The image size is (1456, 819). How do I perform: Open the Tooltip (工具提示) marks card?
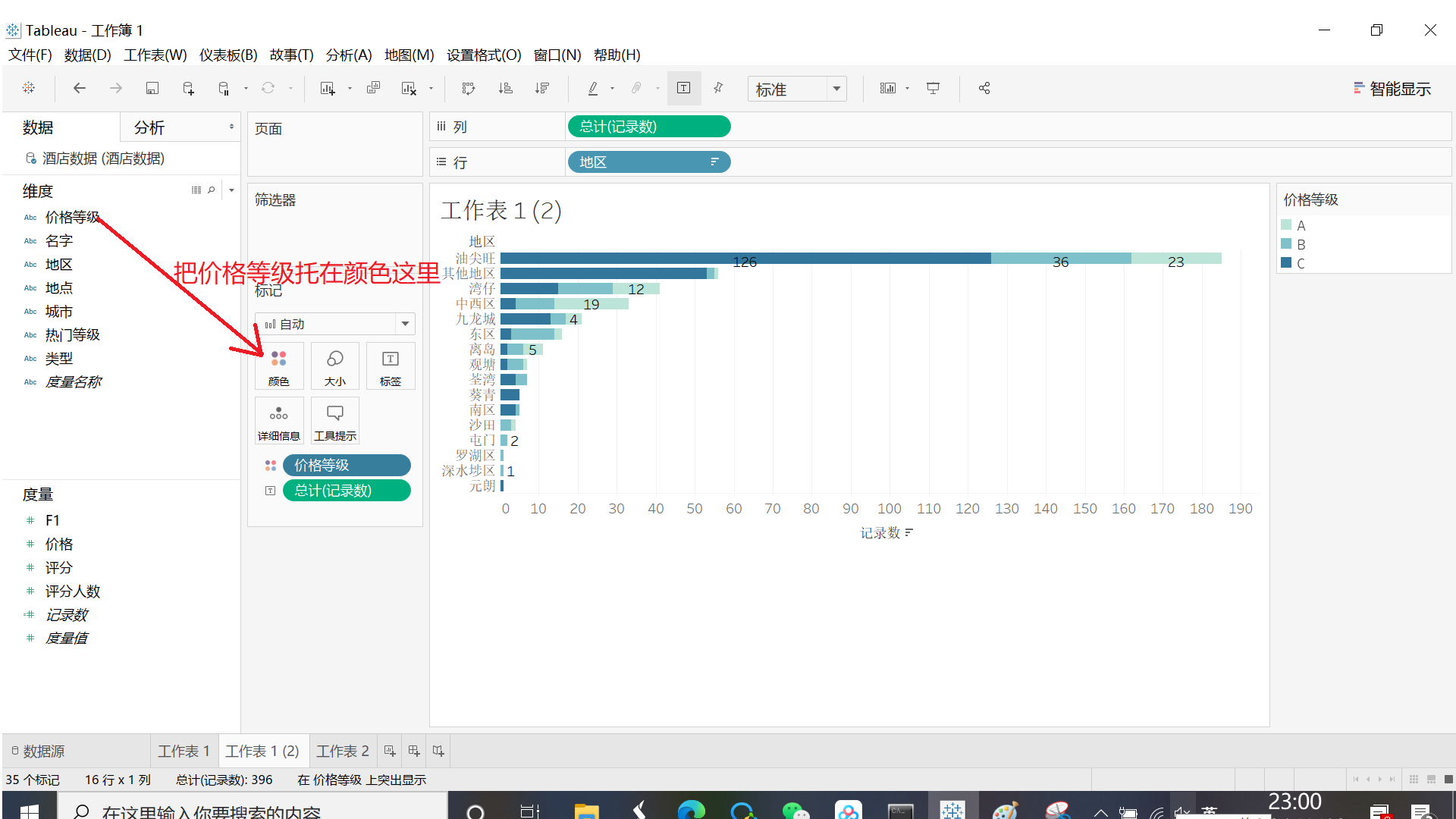click(x=334, y=421)
